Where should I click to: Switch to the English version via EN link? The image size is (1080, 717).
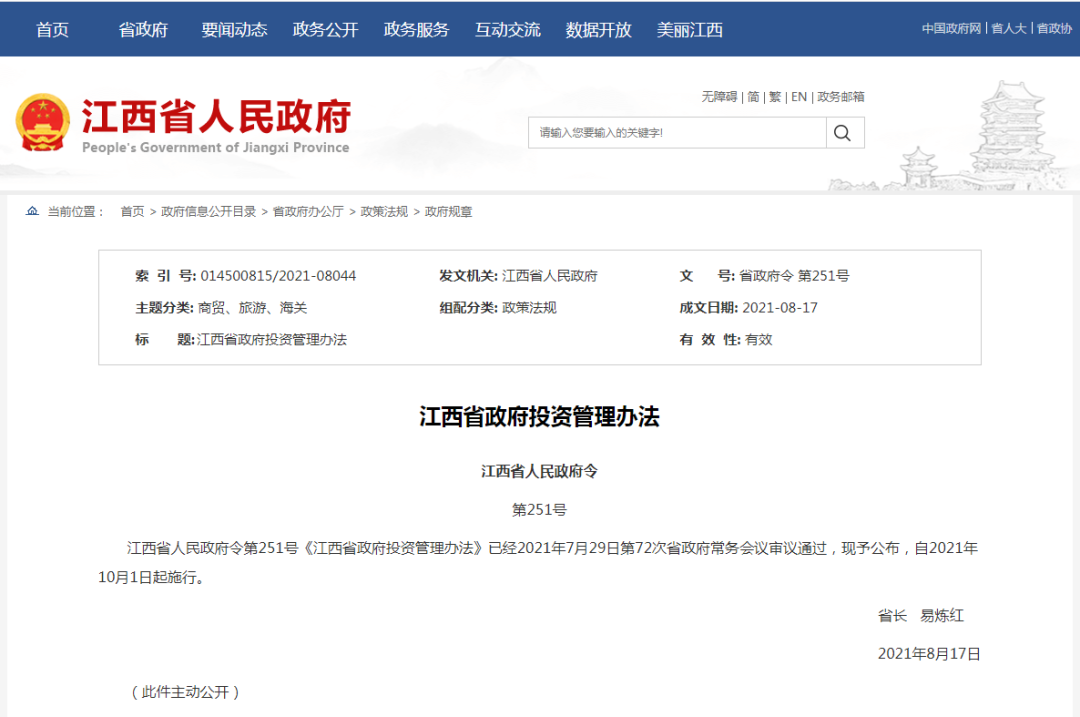(x=799, y=96)
